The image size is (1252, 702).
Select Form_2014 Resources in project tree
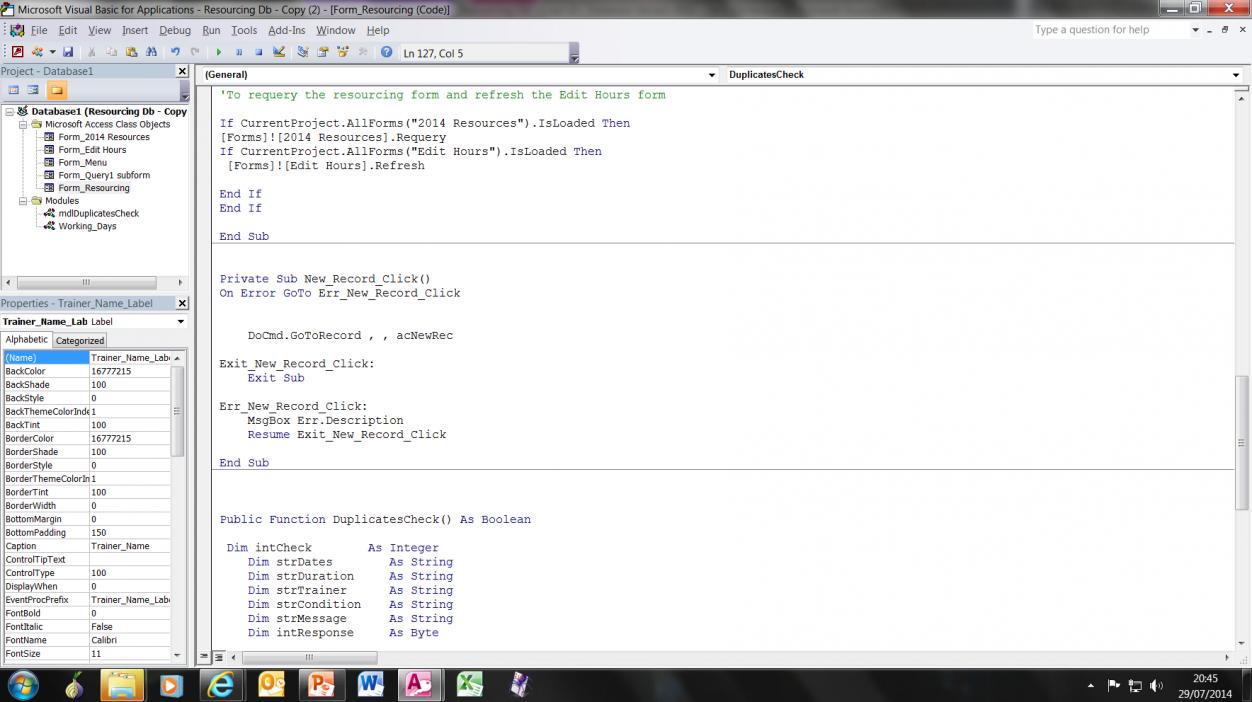(104, 137)
